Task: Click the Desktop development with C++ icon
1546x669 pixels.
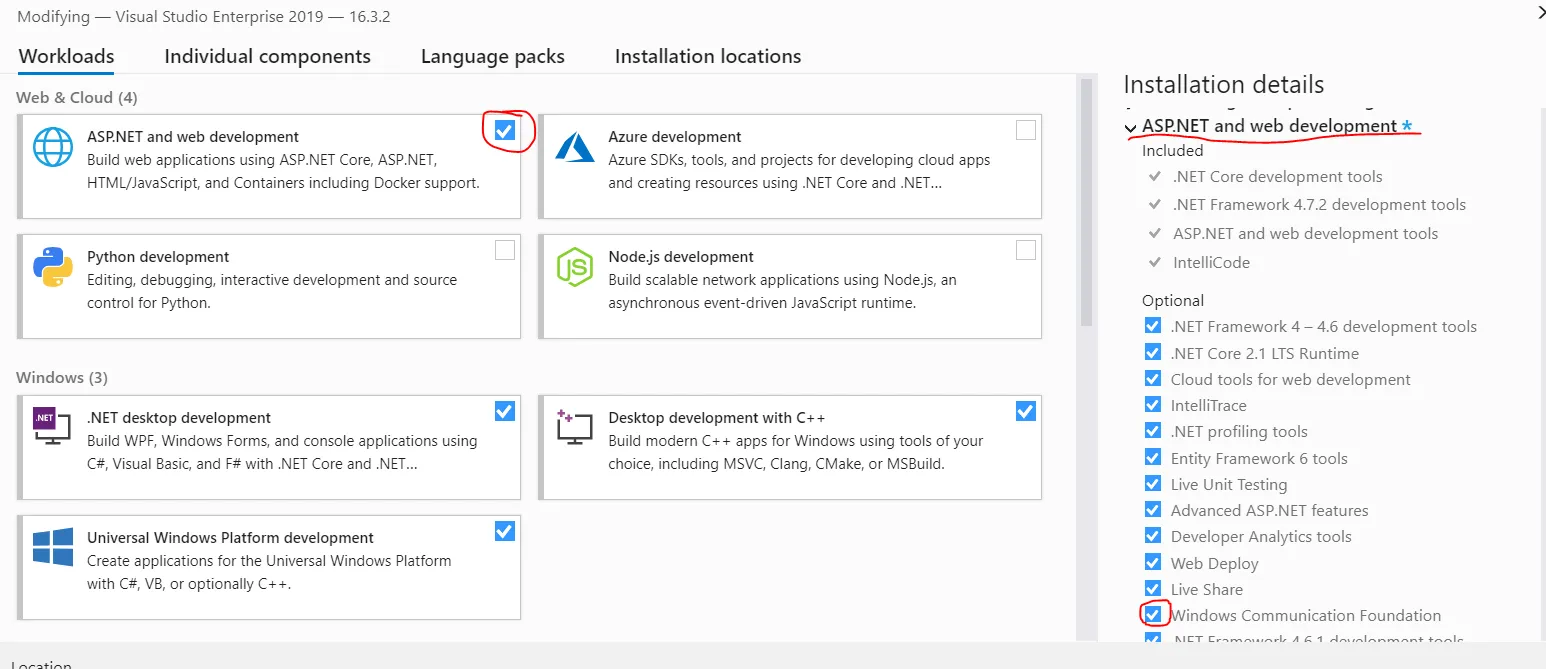Action: (575, 427)
